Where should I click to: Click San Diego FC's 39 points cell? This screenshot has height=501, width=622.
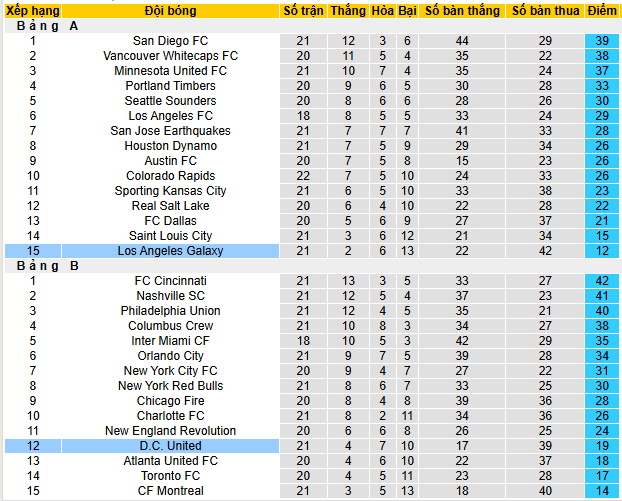(602, 41)
